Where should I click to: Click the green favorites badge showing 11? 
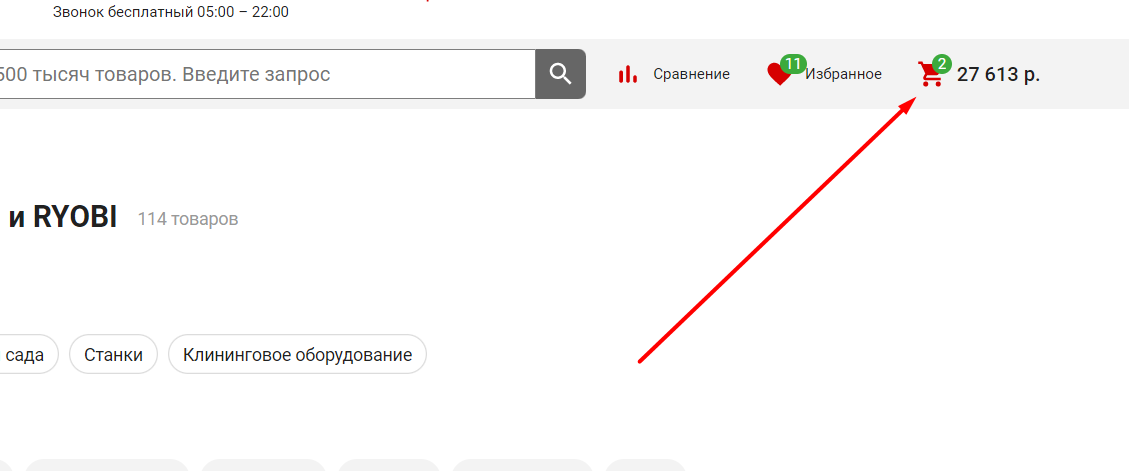pyautogui.click(x=793, y=64)
